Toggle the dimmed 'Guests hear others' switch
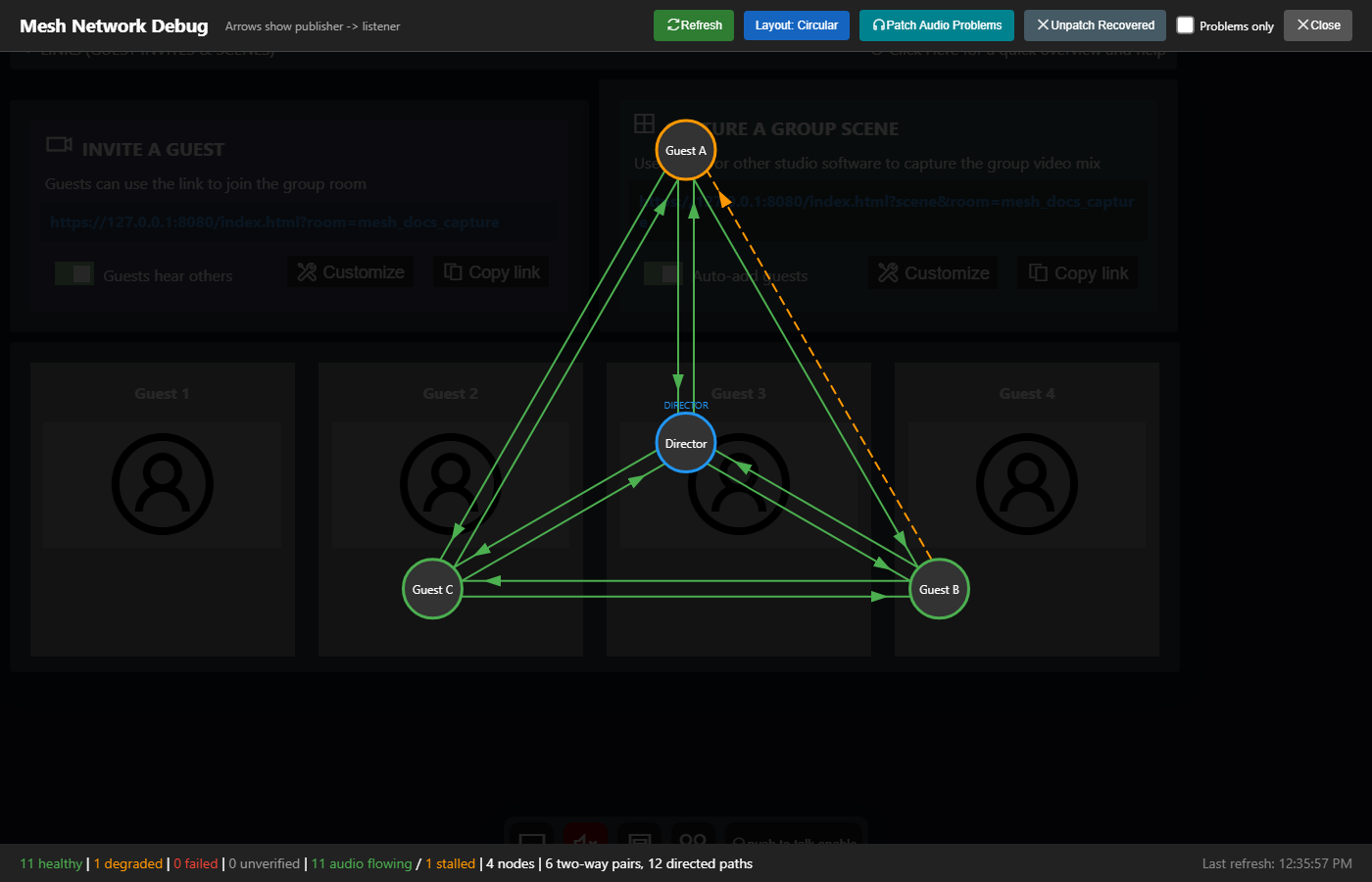 (74, 273)
